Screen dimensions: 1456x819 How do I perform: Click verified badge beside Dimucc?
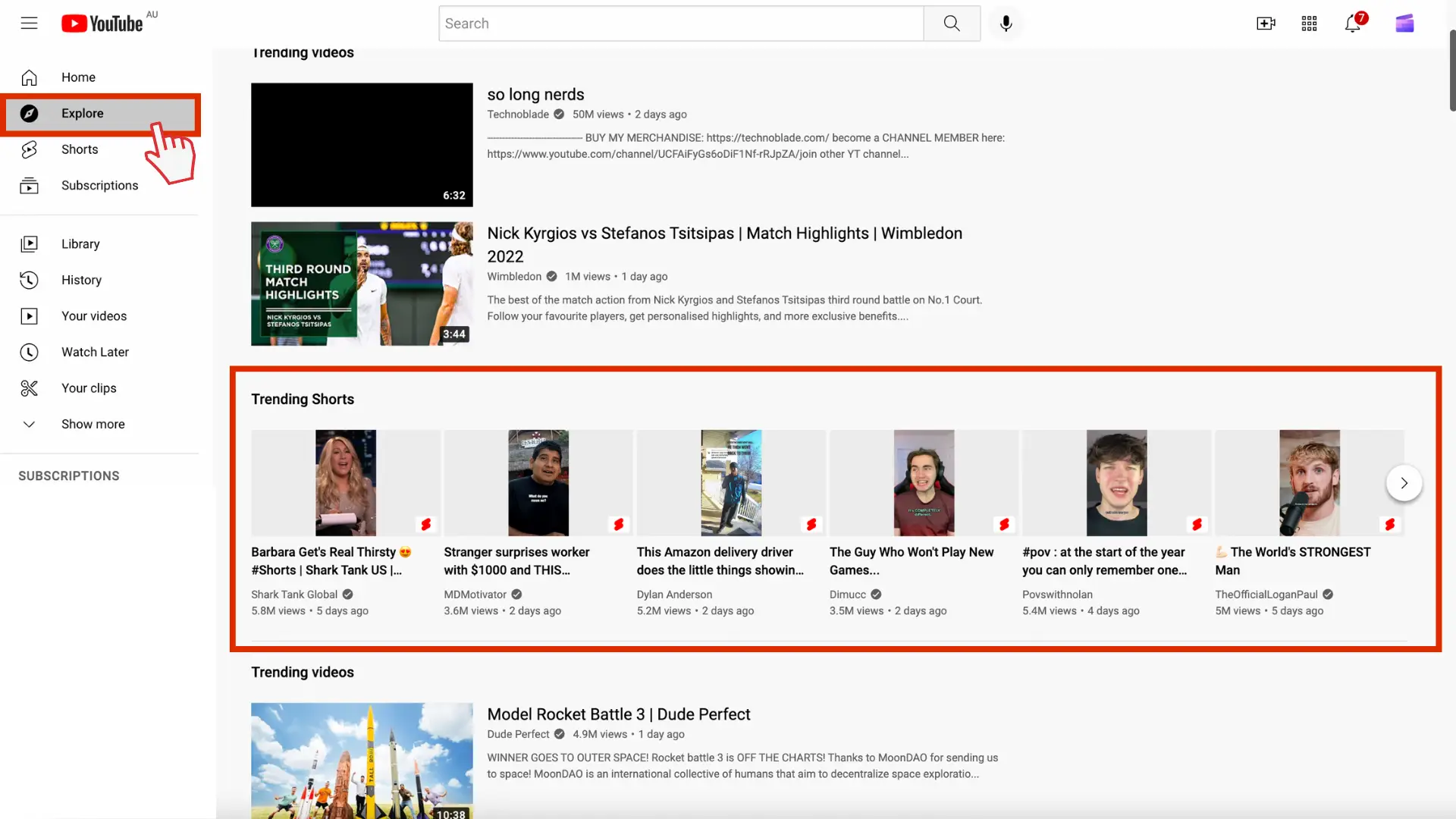tap(876, 595)
